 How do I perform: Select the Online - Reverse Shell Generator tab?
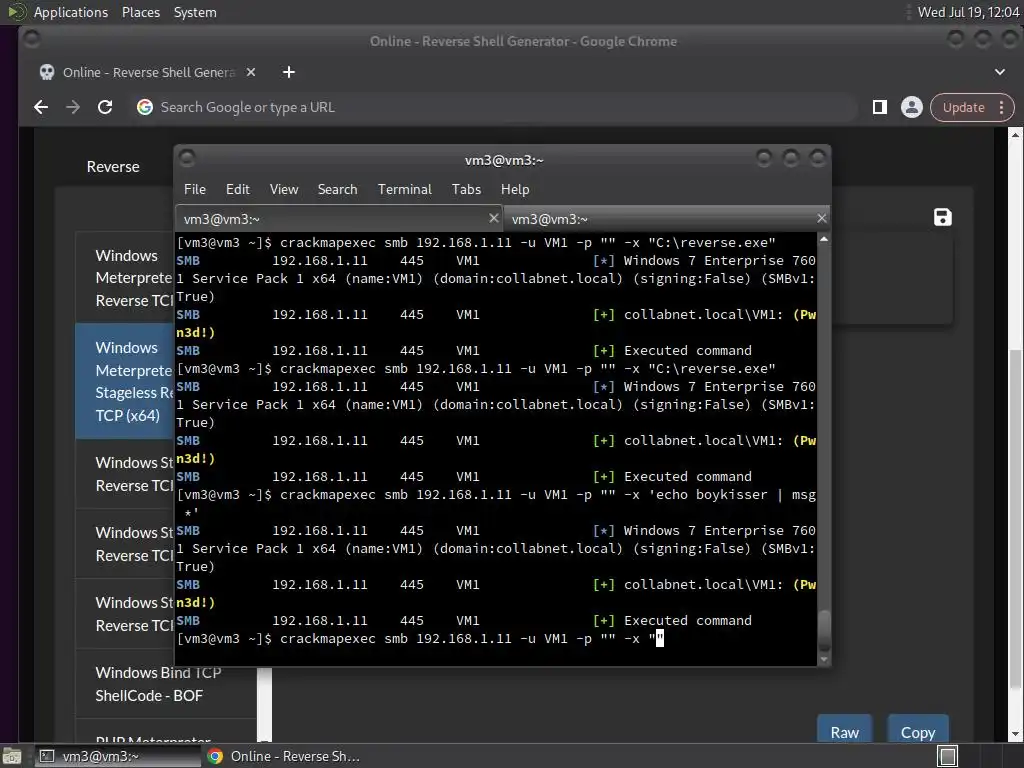pos(148,72)
